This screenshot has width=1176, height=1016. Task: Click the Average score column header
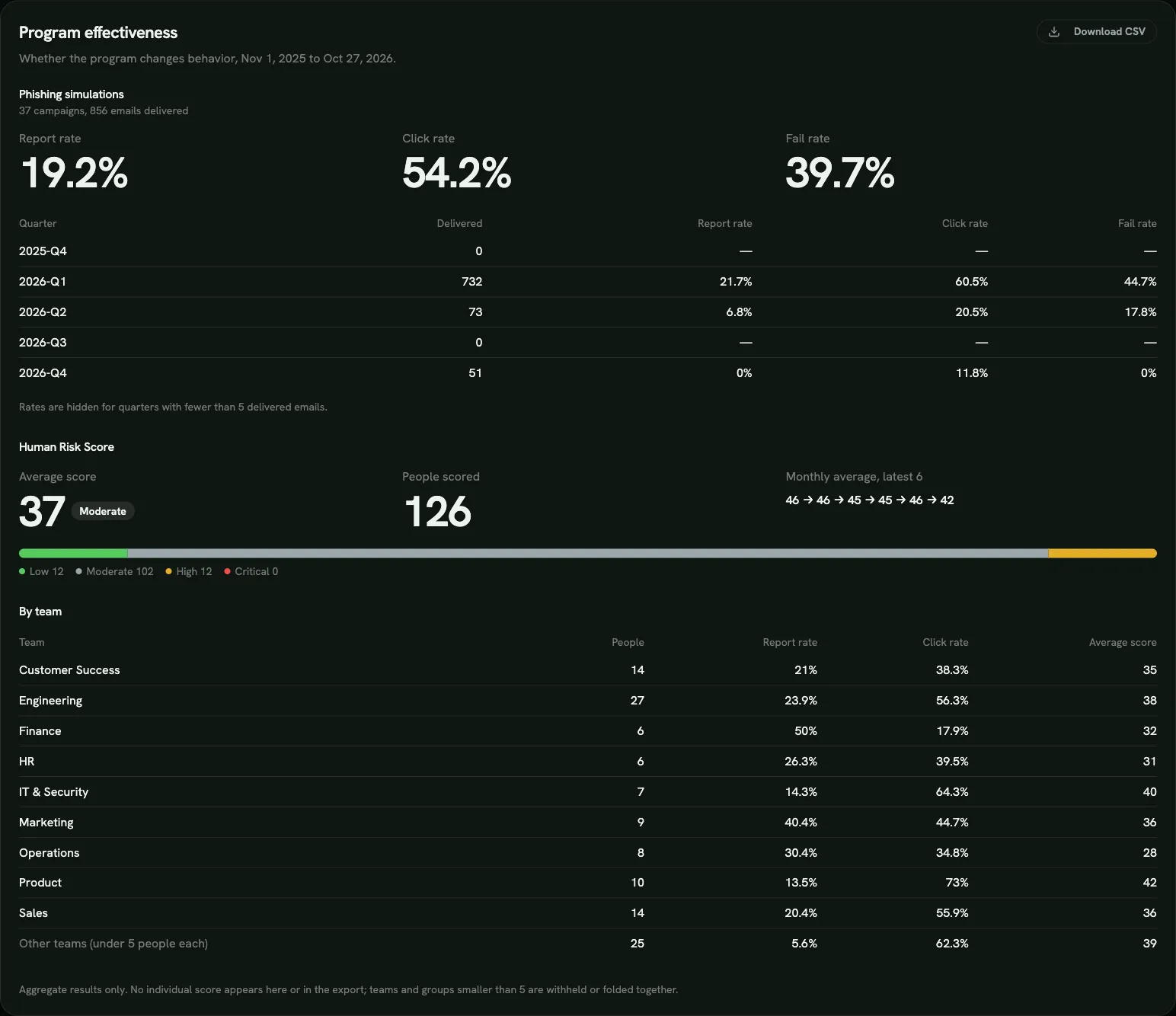tap(1123, 642)
